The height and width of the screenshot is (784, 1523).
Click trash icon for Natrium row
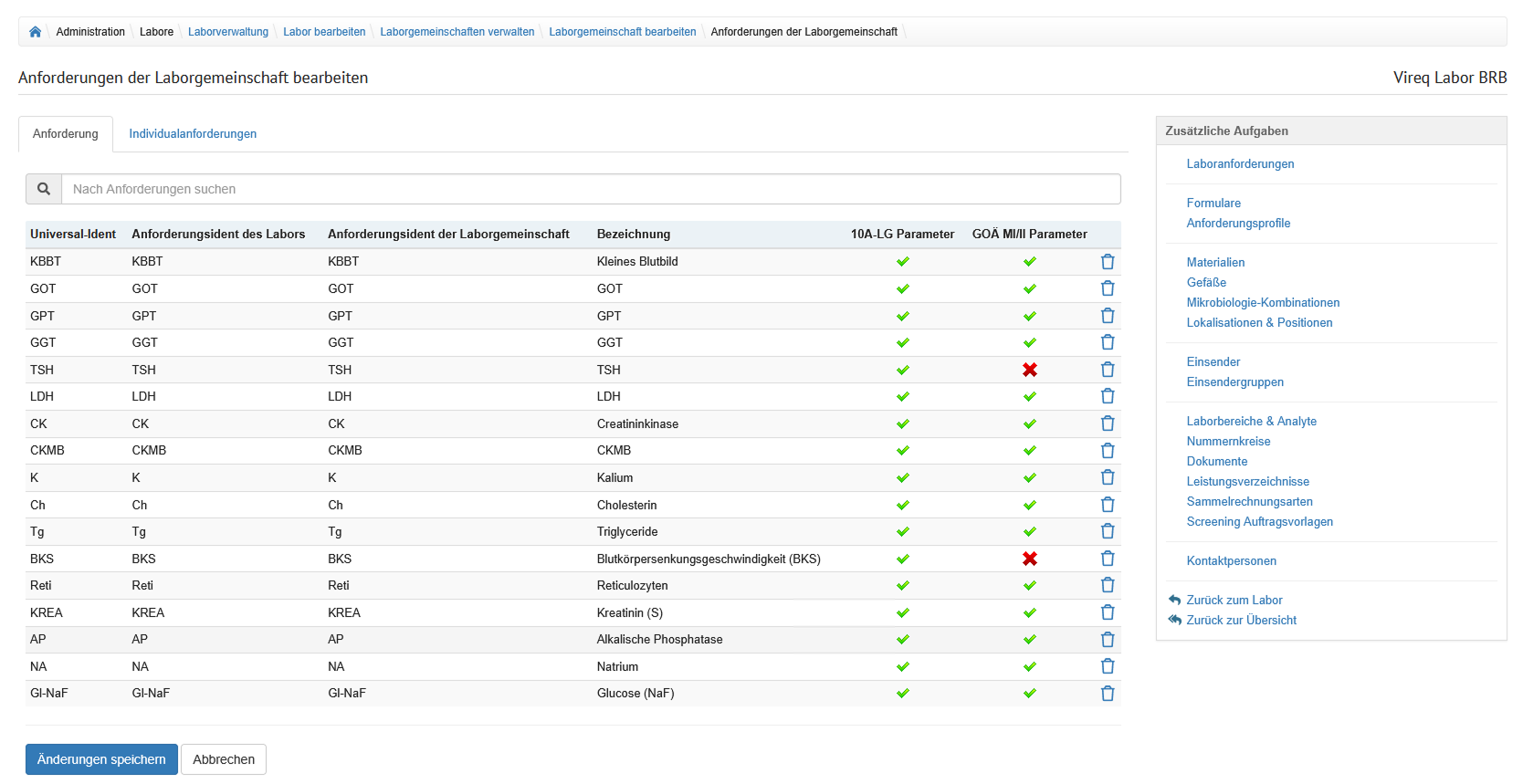coord(1107,666)
